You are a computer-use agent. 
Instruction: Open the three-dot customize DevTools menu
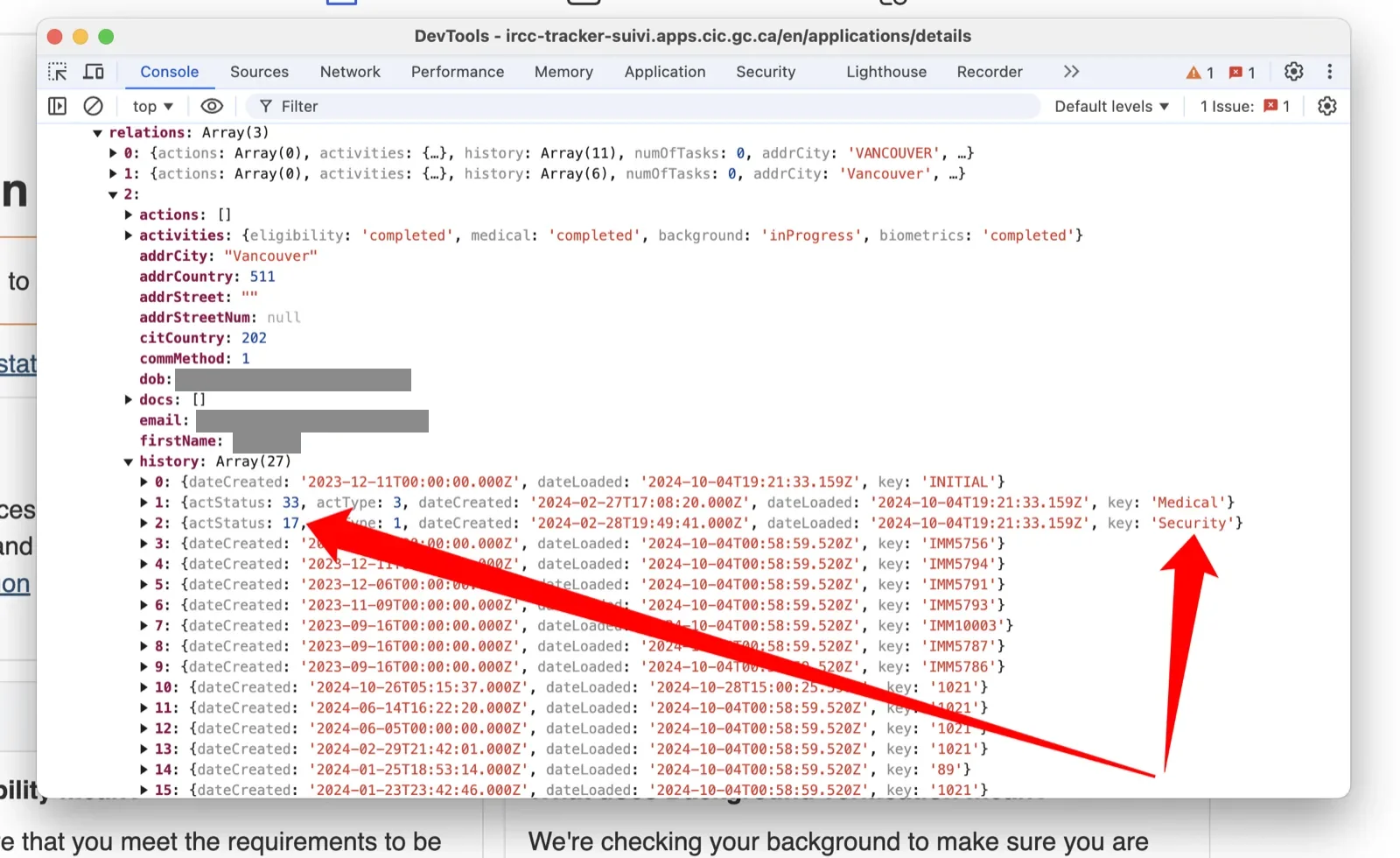point(1330,72)
